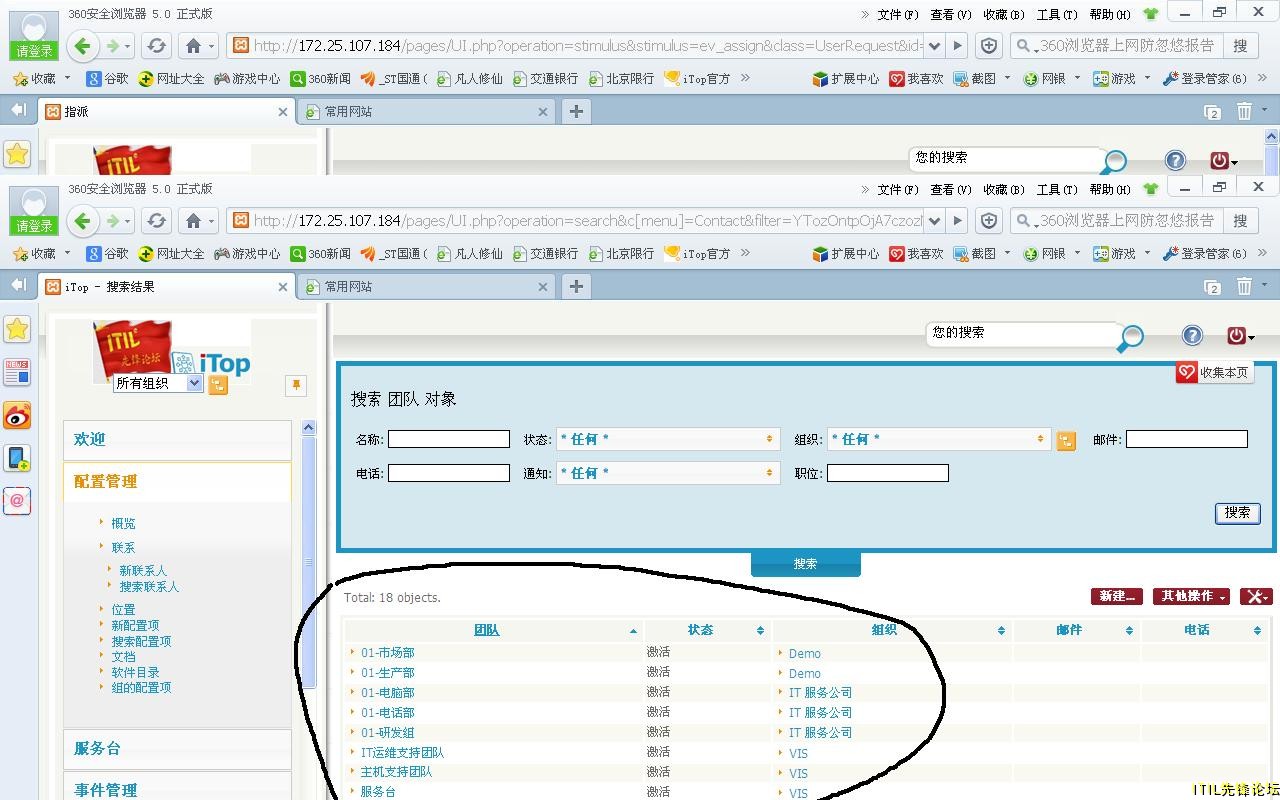
Task: Open Demo link in 01-生产部 row
Action: [x=804, y=673]
